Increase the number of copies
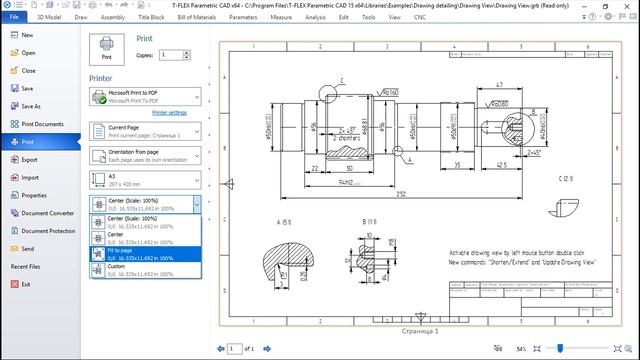This screenshot has height=360, width=640. click(x=187, y=53)
